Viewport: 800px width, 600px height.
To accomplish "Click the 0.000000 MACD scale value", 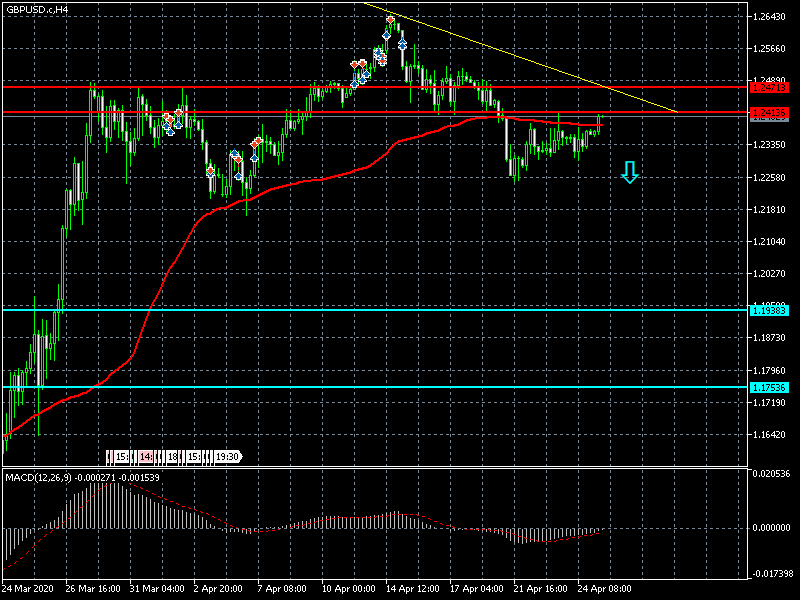I will [x=771, y=528].
